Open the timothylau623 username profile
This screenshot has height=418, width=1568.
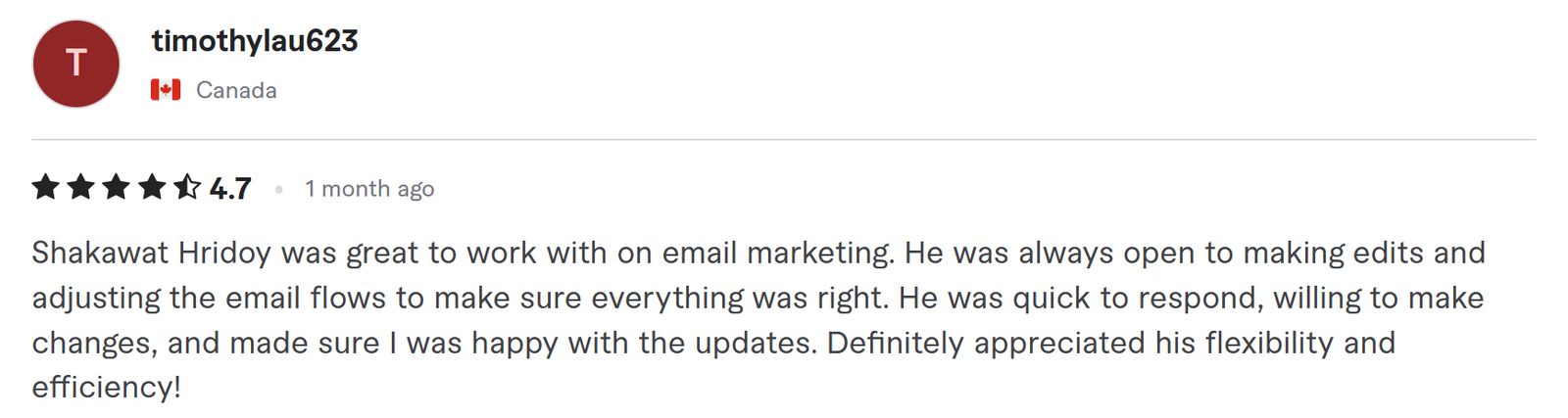255,41
